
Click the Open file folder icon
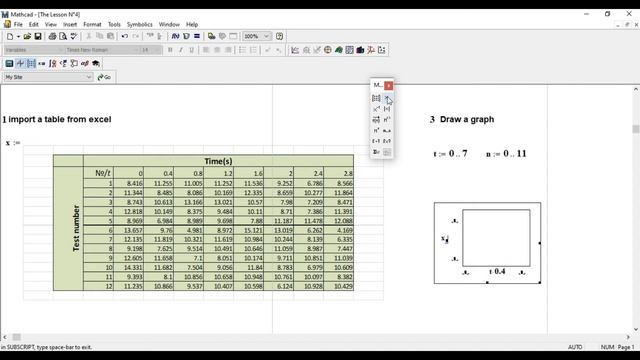tap(27, 36)
